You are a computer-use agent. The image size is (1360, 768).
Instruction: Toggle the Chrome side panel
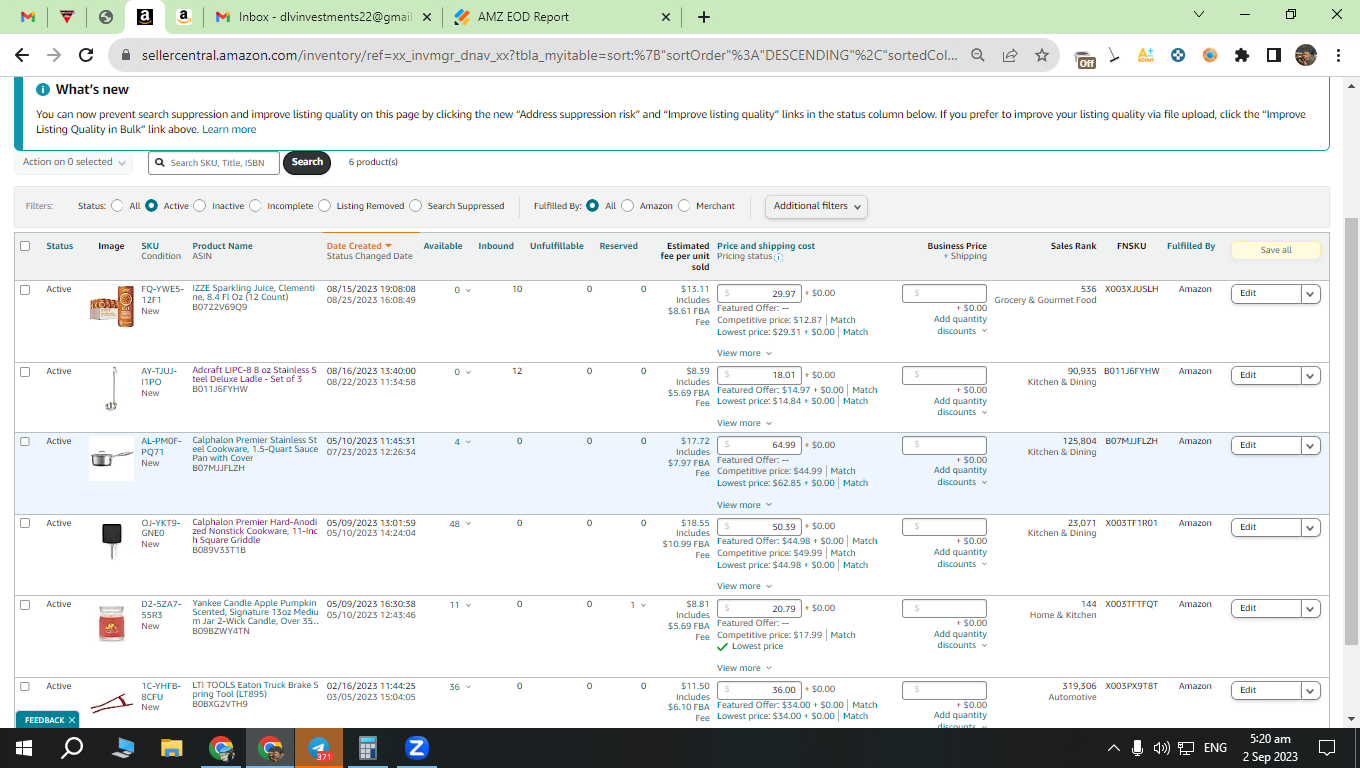tap(1273, 56)
